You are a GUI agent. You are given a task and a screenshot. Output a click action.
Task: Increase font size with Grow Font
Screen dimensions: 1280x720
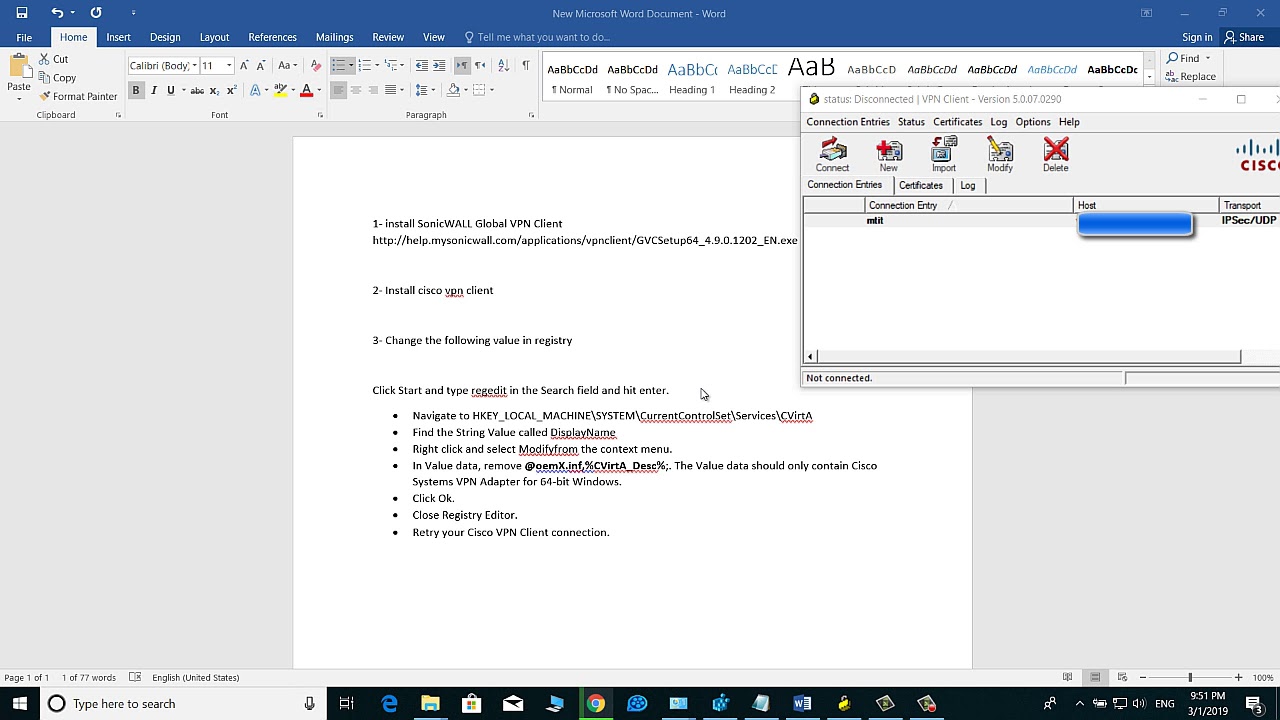pos(244,66)
